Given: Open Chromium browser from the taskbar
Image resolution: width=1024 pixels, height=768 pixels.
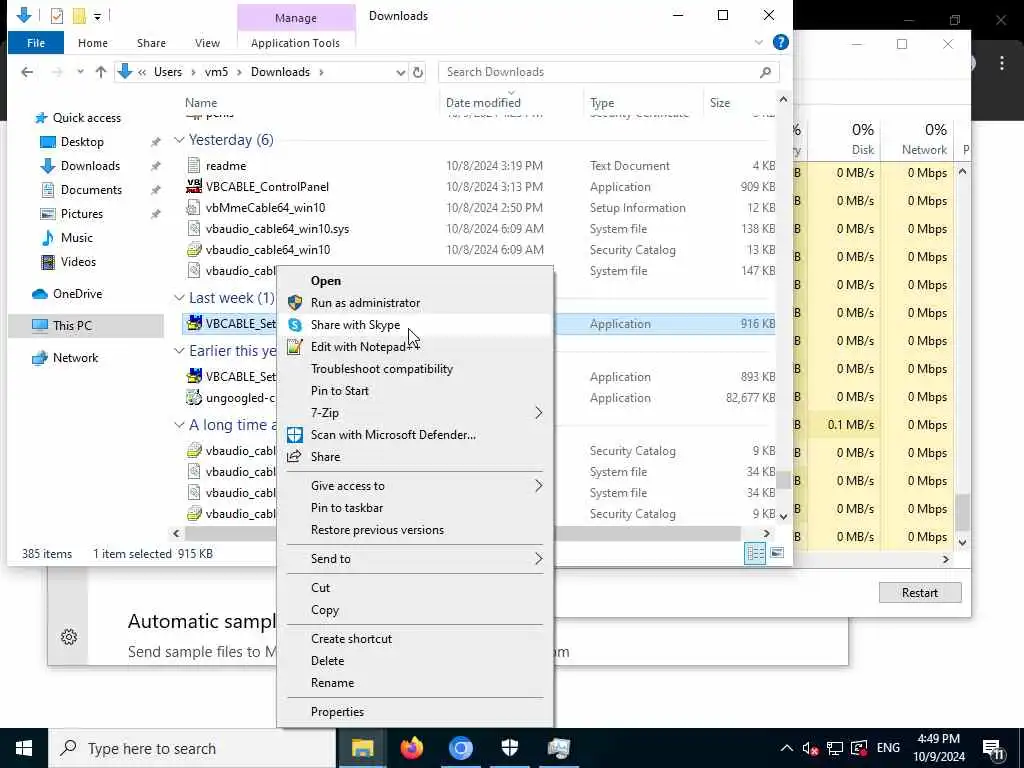Looking at the screenshot, I should coord(460,748).
